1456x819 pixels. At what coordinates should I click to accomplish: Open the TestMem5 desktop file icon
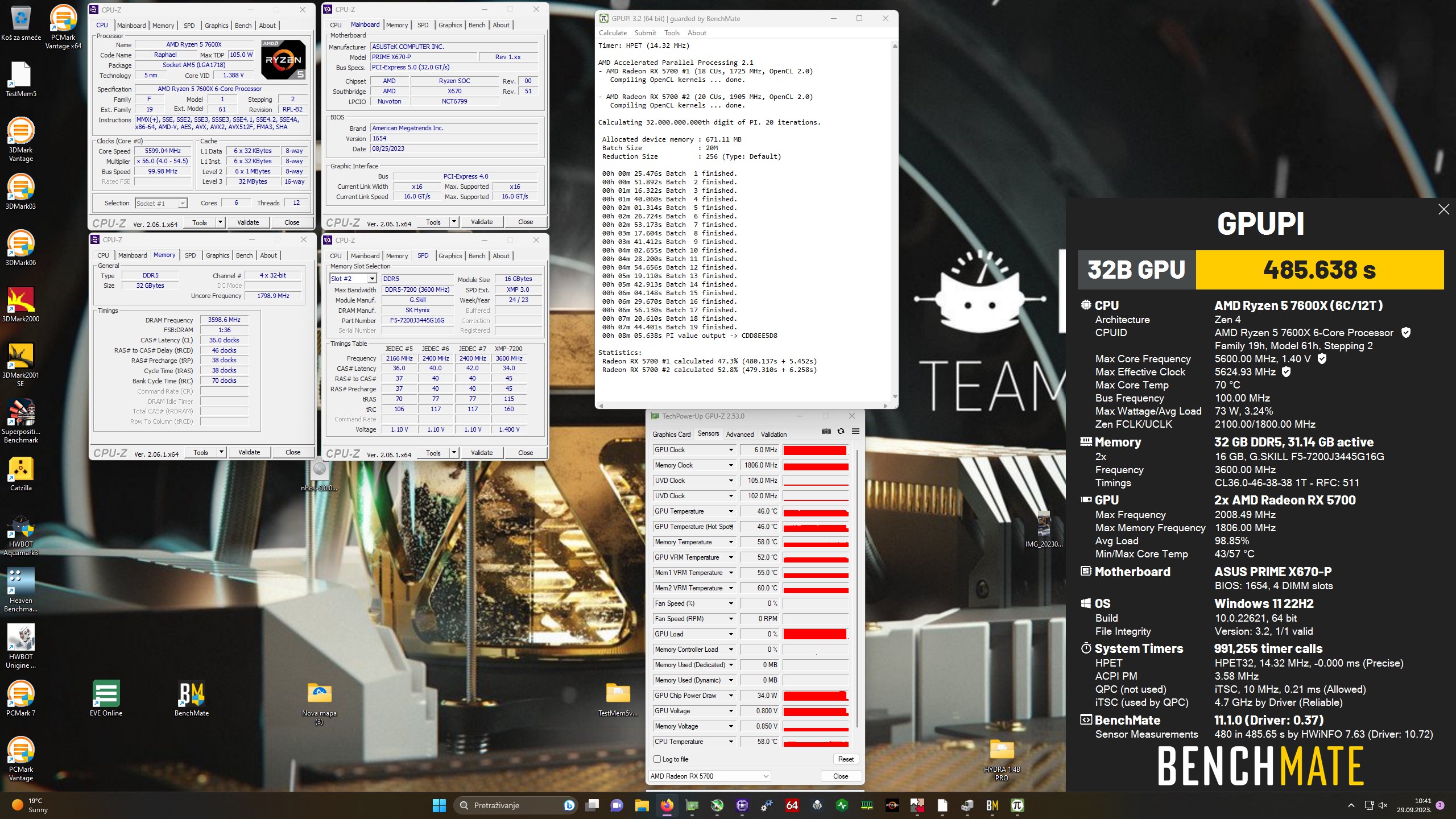20,79
